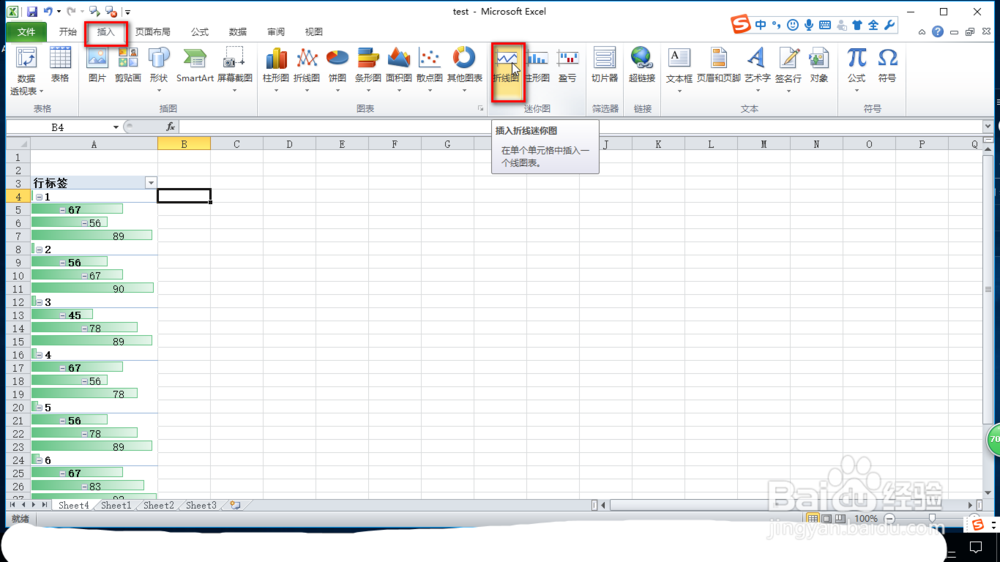Insert an Object (对象)
Screen dimensions: 1000x562
(x=819, y=65)
